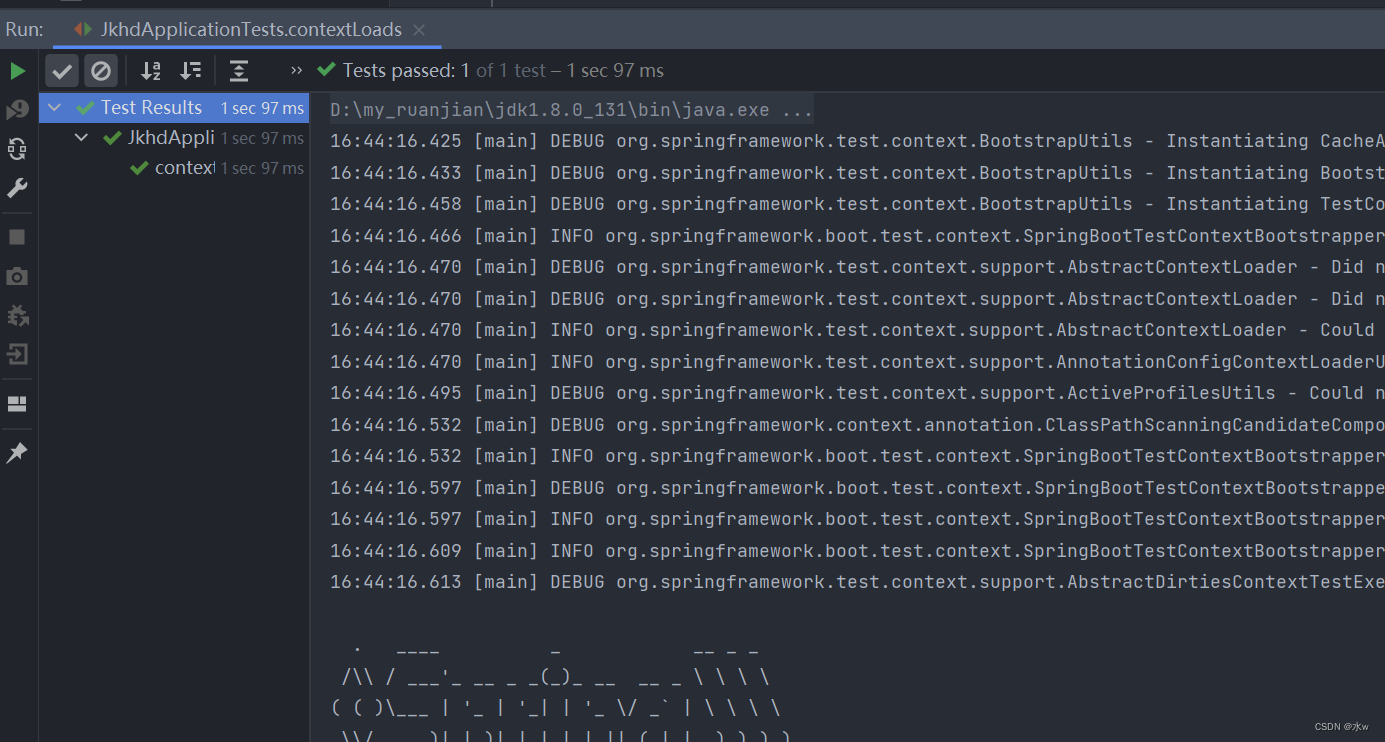The height and width of the screenshot is (742, 1385).
Task: Toggle auto-test rerun icon in sidebar
Action: (x=17, y=149)
